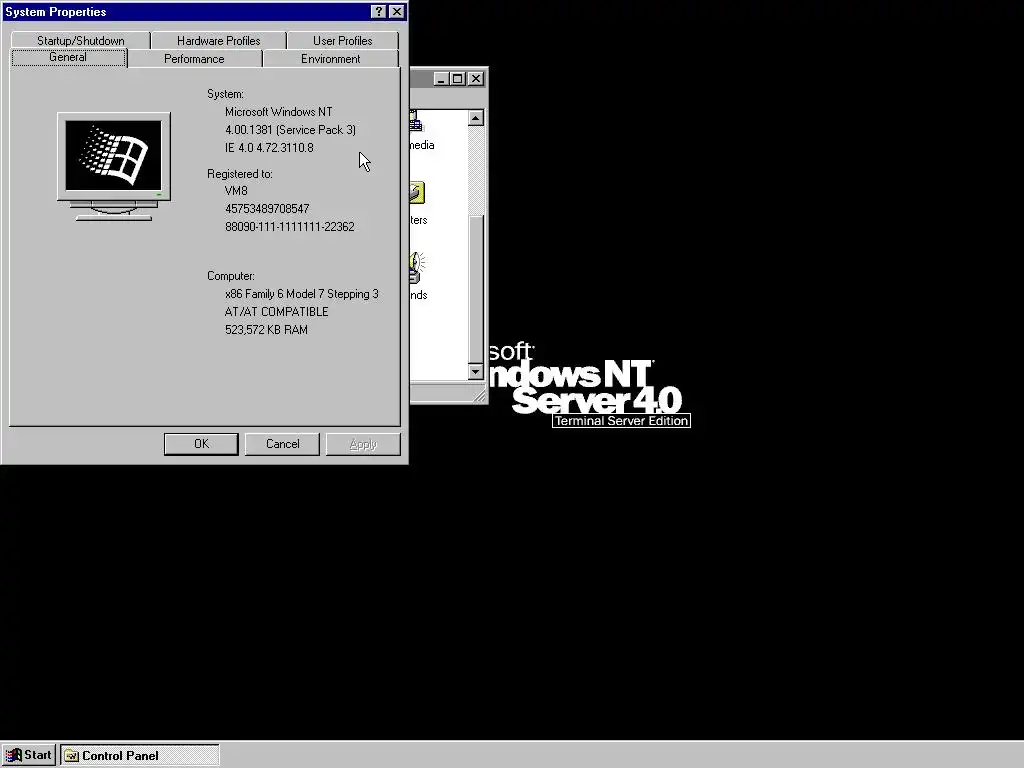Close the System Properties dialog
The width and height of the screenshot is (1024, 768).
tap(396, 12)
